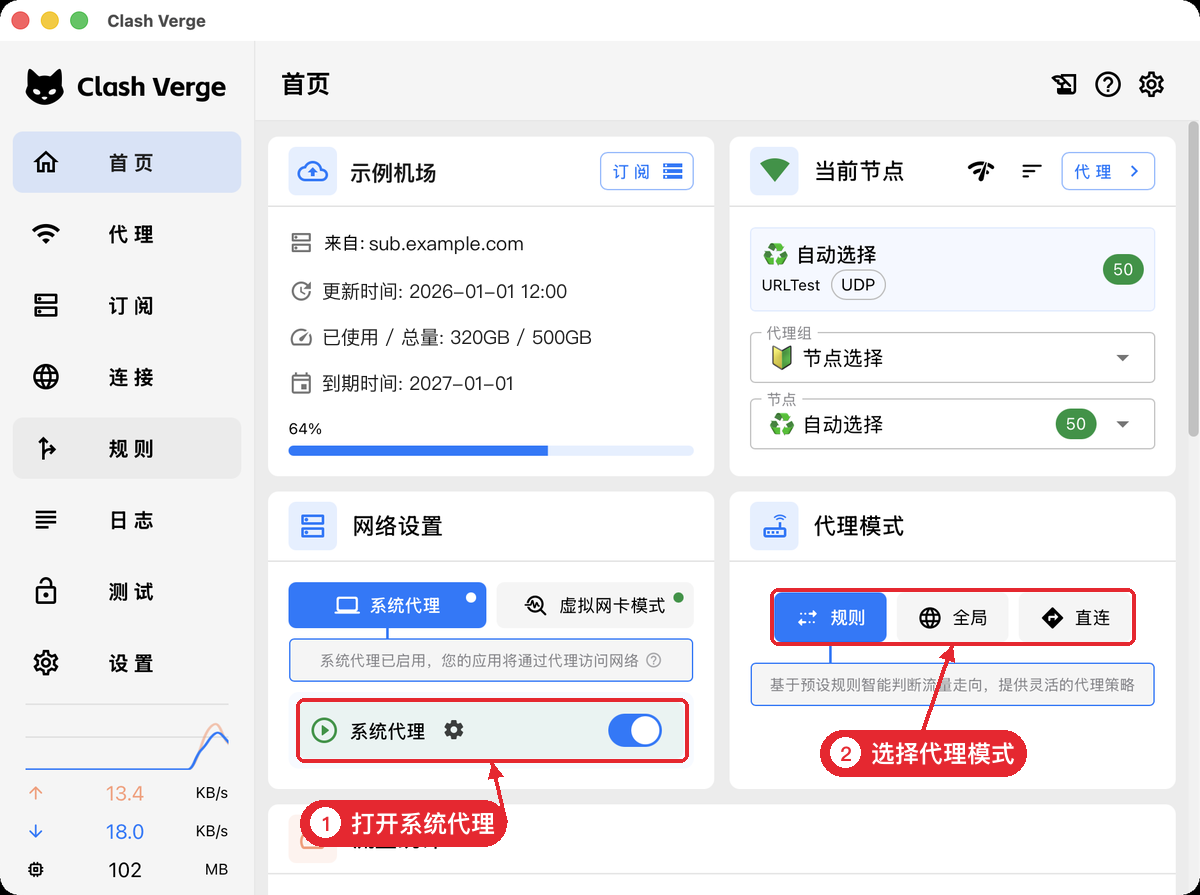Viewport: 1200px width, 895px height.
Task: Open the 测试 test page
Action: pyautogui.click(x=127, y=591)
